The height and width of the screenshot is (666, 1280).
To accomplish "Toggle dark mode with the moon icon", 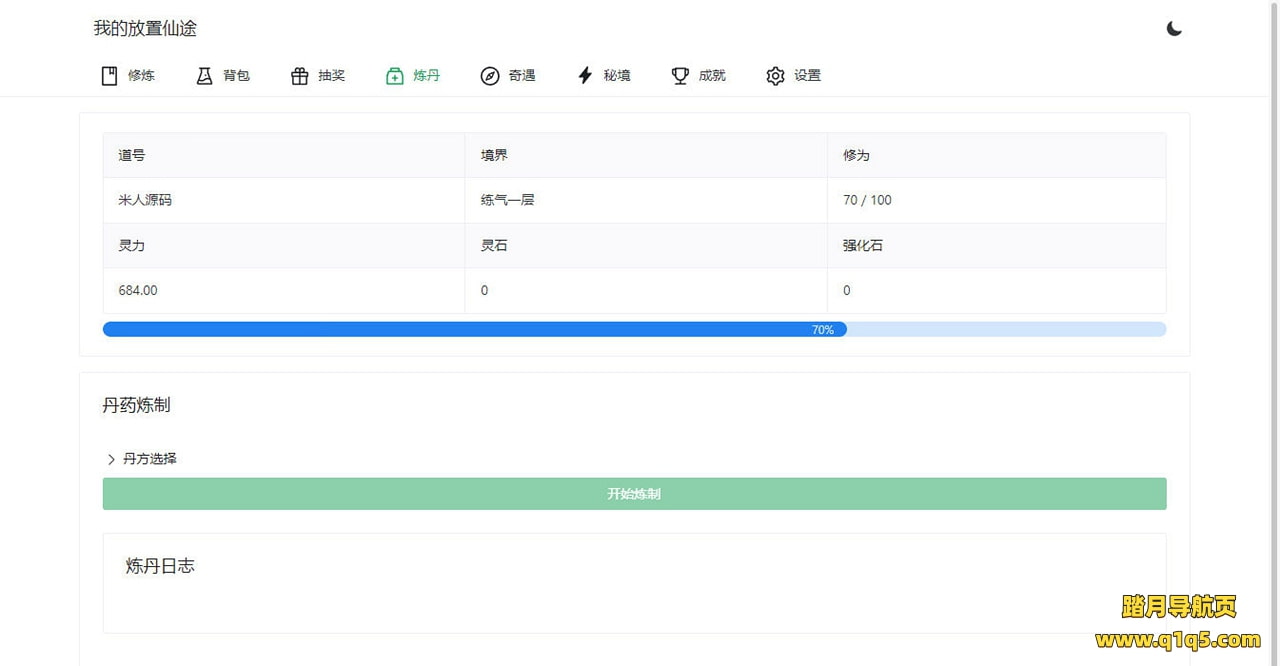I will click(x=1174, y=29).
